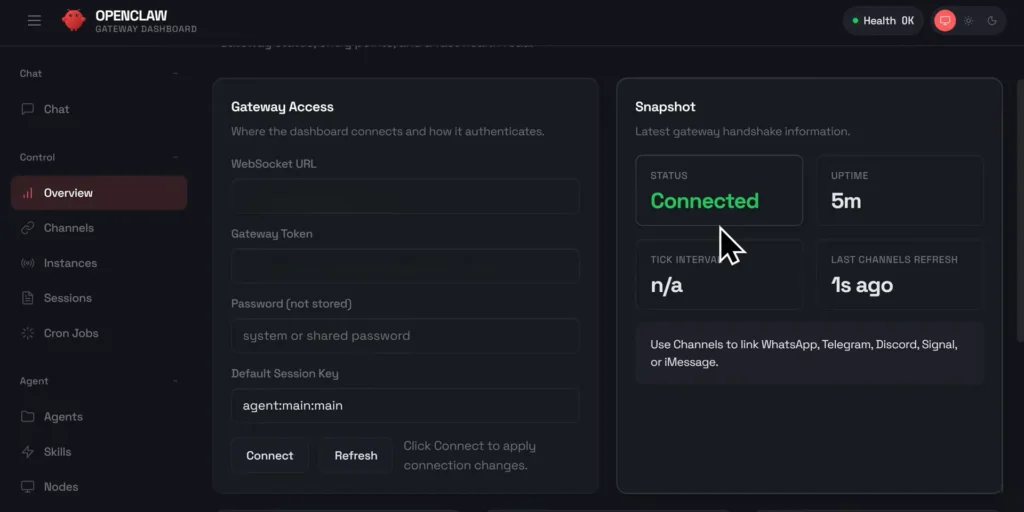Screen dimensions: 1024x512
Task: Open the Instances section
Action: [x=70, y=263]
